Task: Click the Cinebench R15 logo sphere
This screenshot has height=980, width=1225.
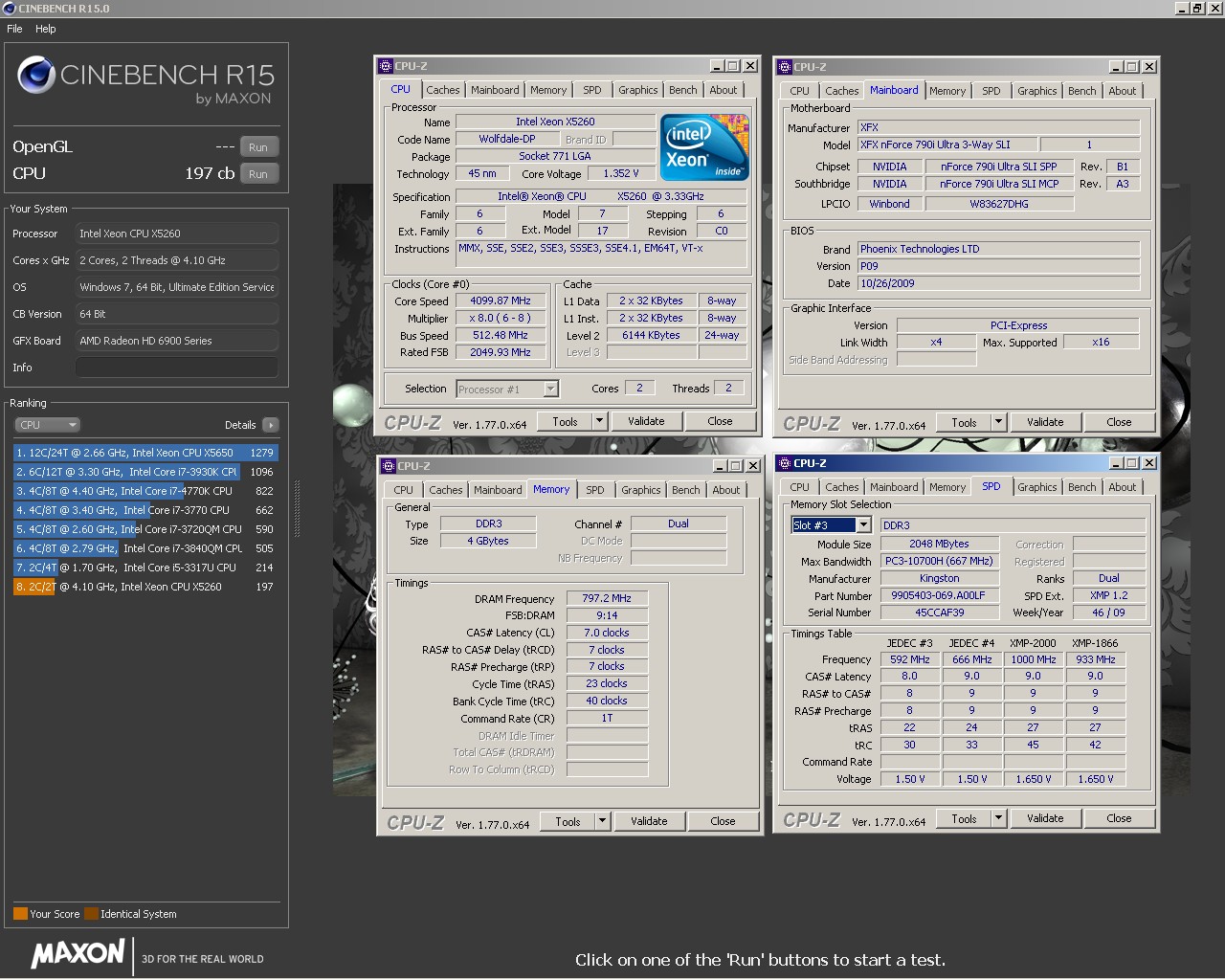Action: [x=36, y=77]
